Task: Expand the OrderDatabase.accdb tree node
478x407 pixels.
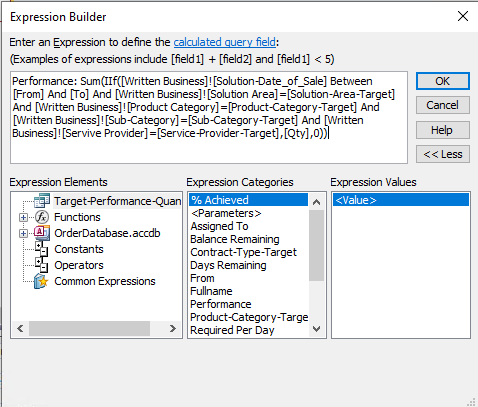Action: [23, 233]
